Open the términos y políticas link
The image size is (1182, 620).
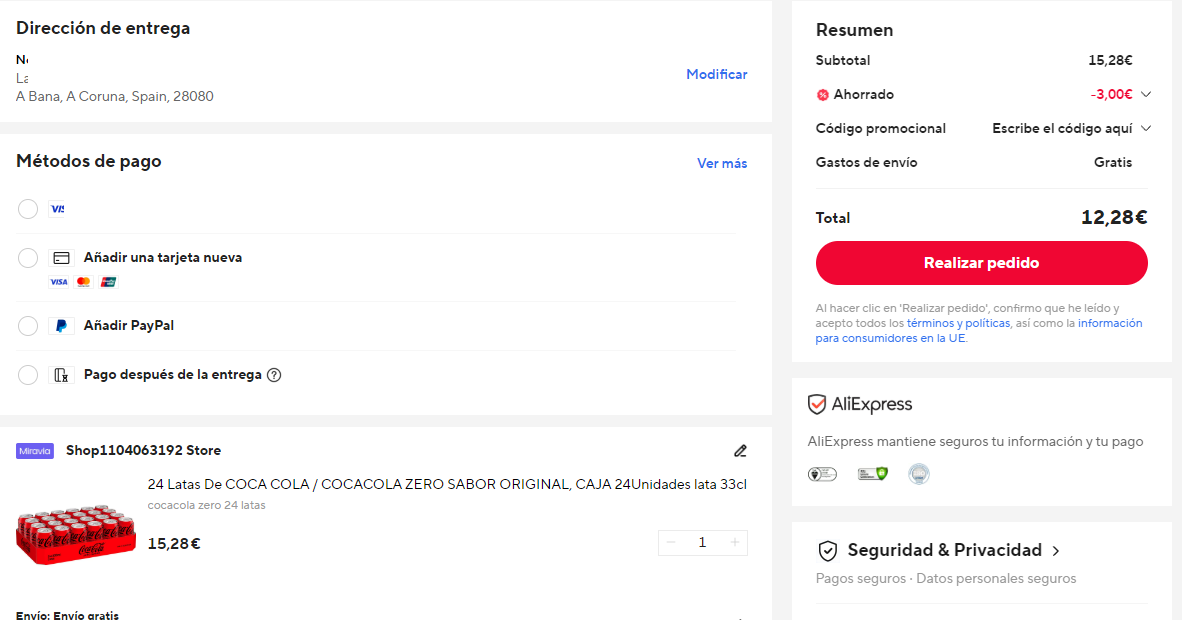tap(958, 323)
